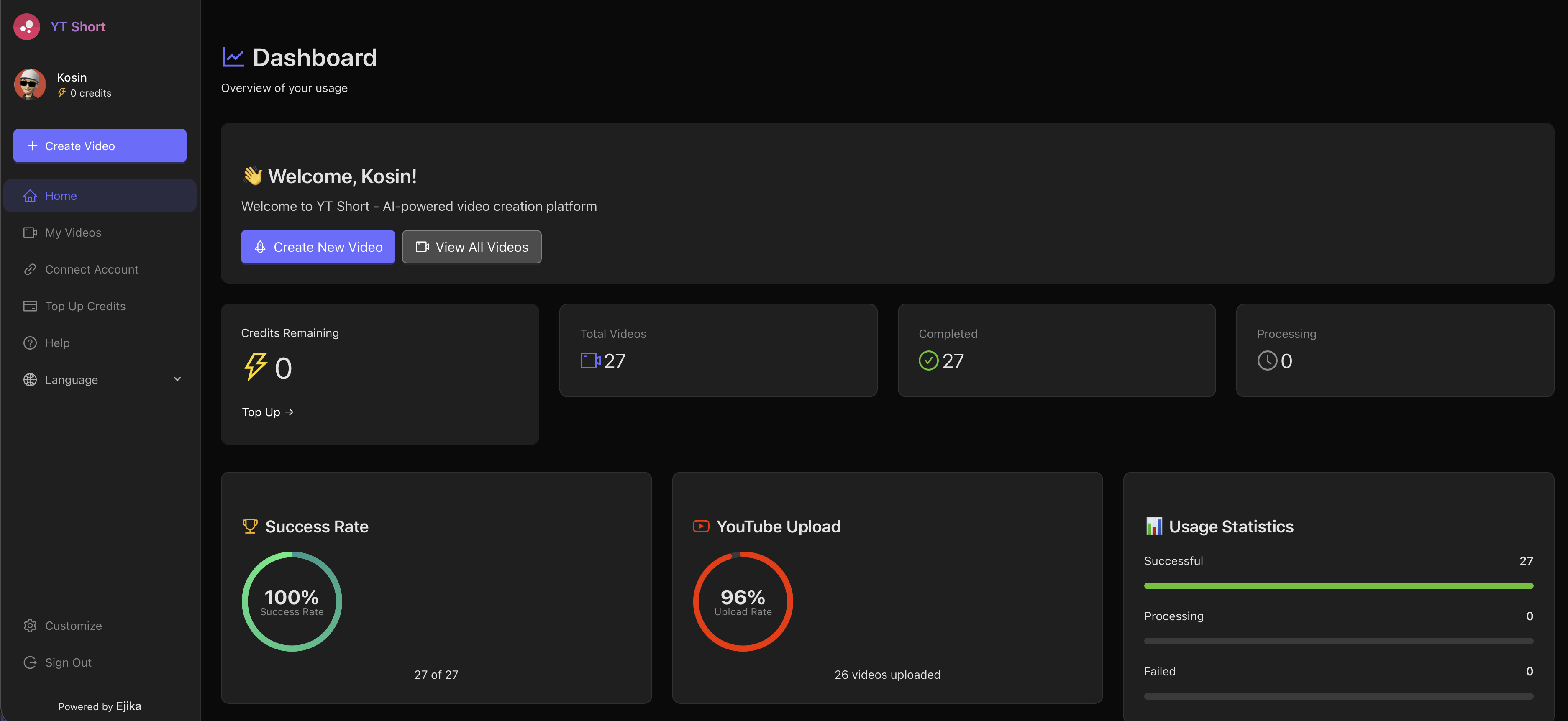The width and height of the screenshot is (1568, 721).
Task: Click View All Videos button
Action: 471,246
